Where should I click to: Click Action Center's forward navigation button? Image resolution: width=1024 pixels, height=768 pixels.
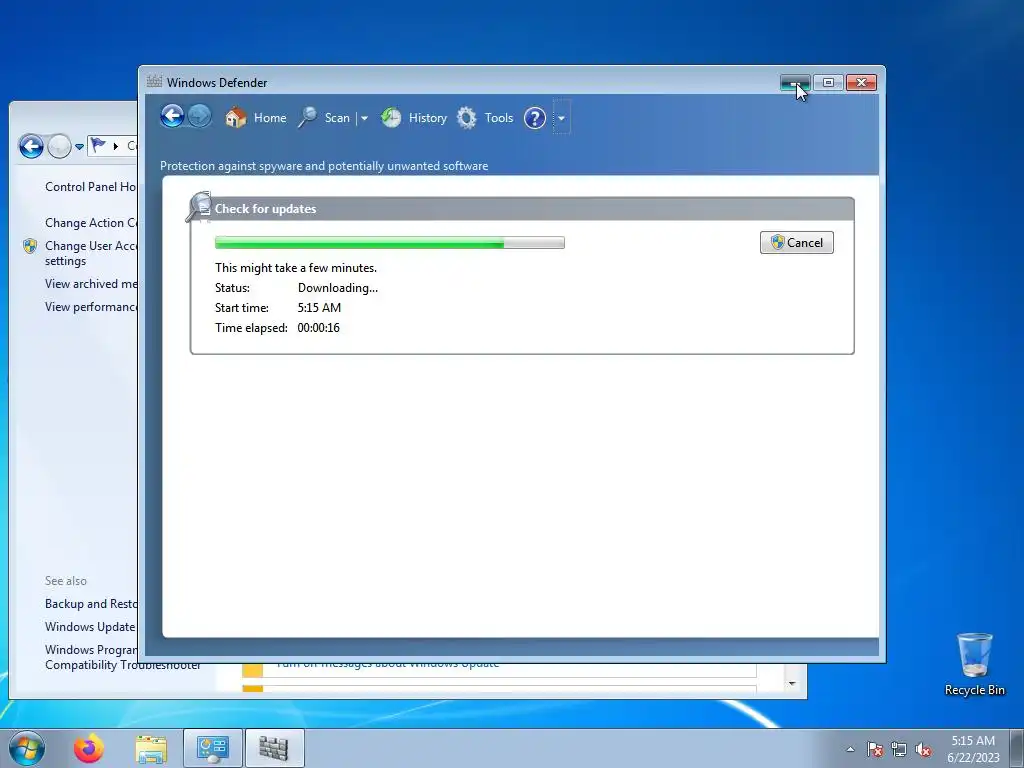[x=59, y=146]
